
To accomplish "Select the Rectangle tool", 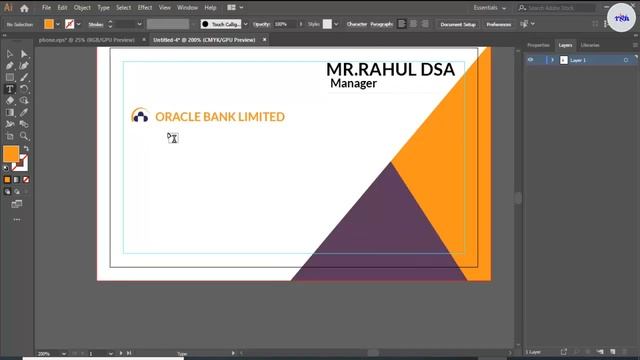I will coord(10,77).
